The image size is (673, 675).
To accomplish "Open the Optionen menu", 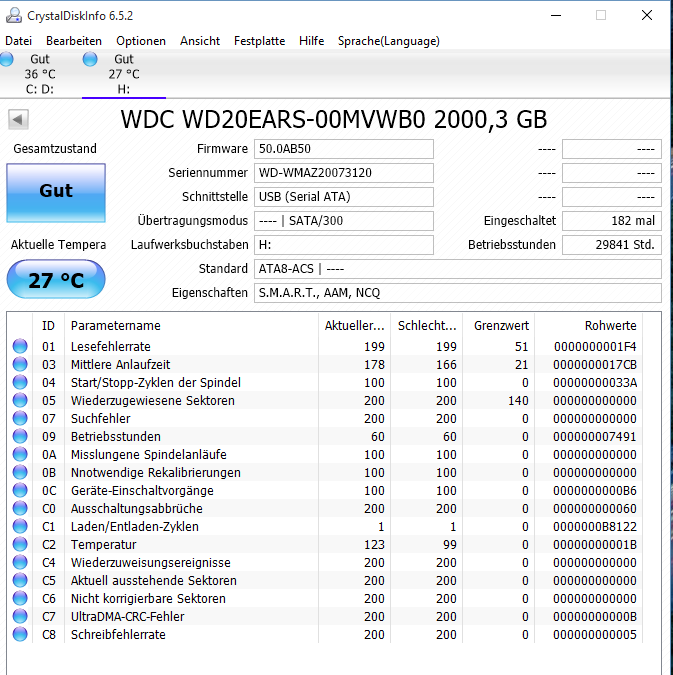I will [x=141, y=41].
